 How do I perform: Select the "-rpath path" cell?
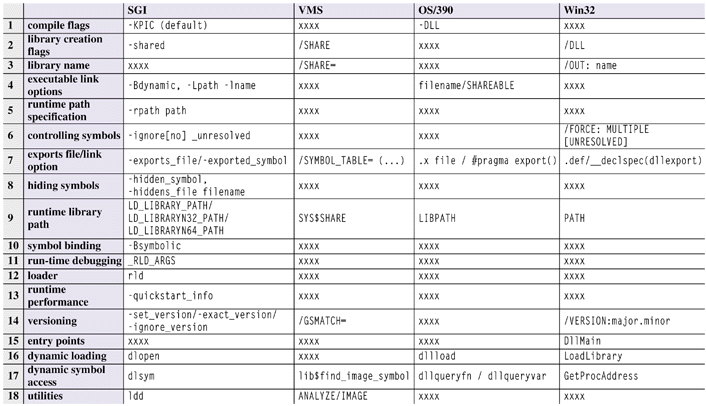pos(158,110)
